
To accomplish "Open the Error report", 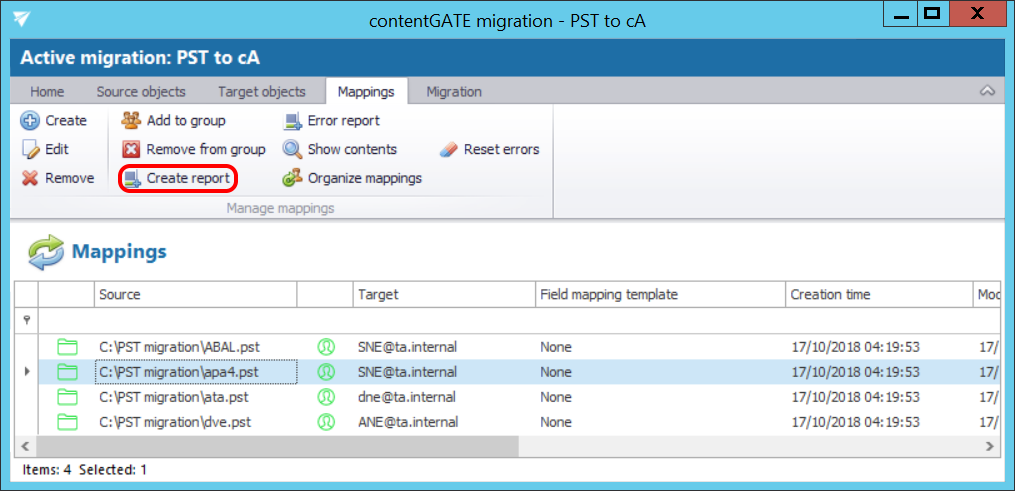I will (331, 121).
